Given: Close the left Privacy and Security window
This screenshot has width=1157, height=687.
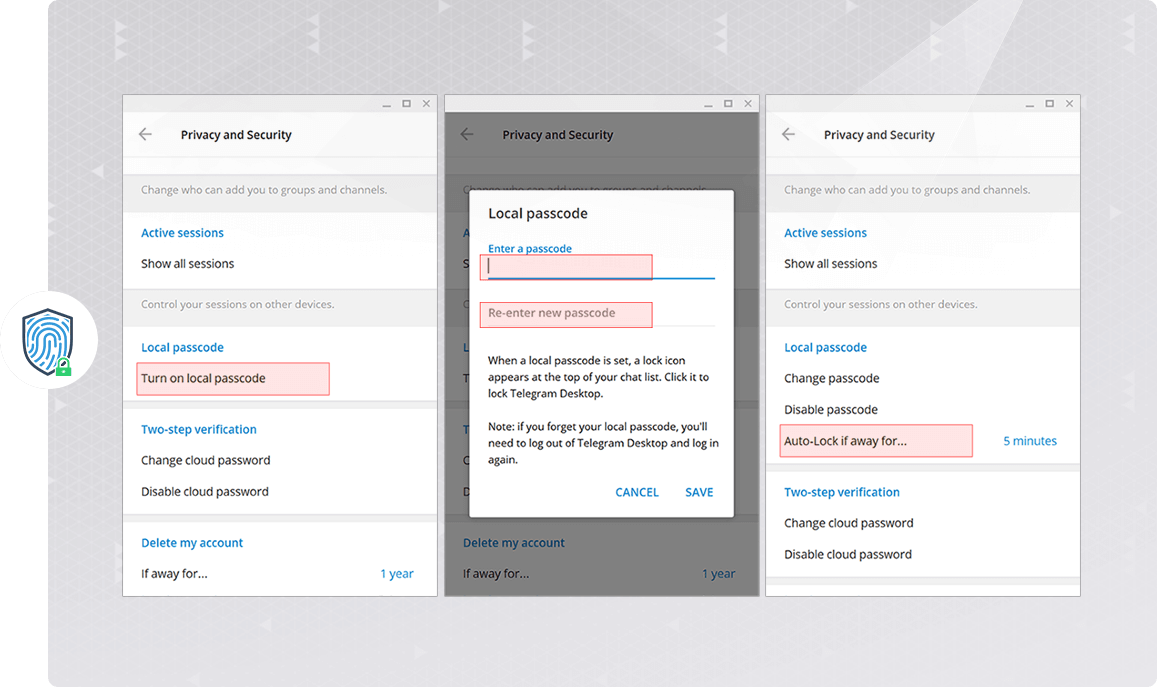Looking at the screenshot, I should click(x=426, y=104).
